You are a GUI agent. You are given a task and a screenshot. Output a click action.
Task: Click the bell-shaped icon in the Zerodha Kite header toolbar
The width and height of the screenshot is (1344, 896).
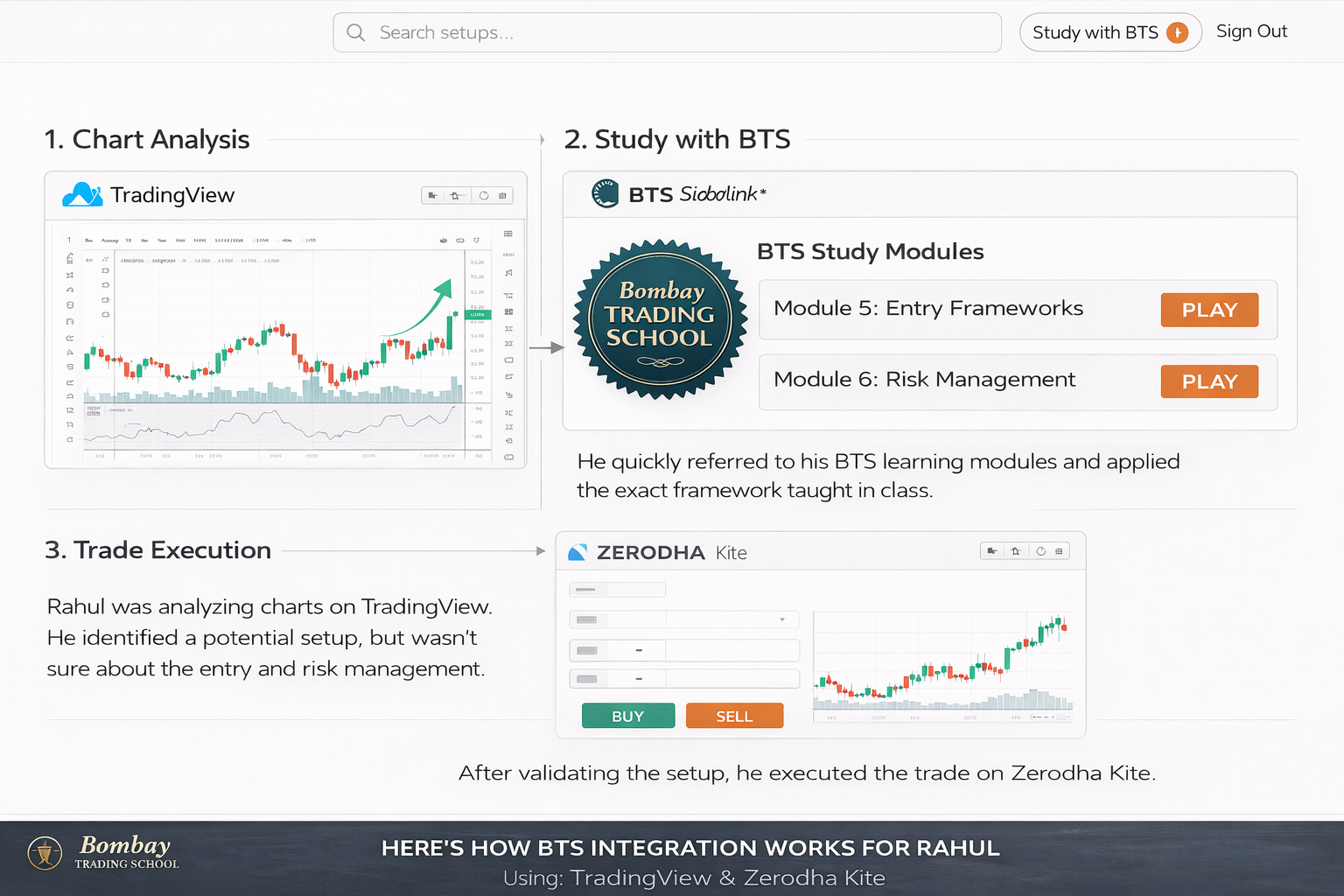tap(1015, 551)
